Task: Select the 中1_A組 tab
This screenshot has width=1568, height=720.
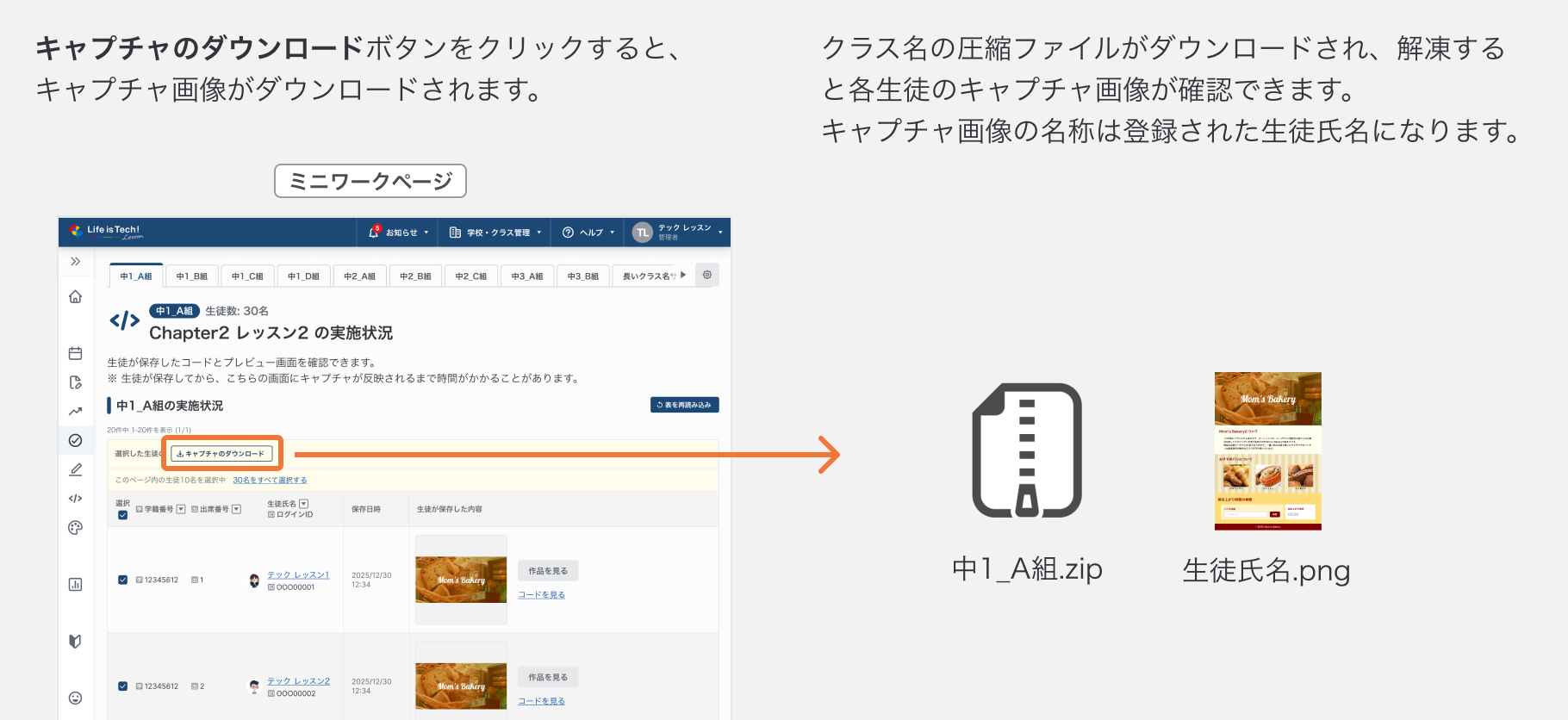Action: [x=136, y=276]
